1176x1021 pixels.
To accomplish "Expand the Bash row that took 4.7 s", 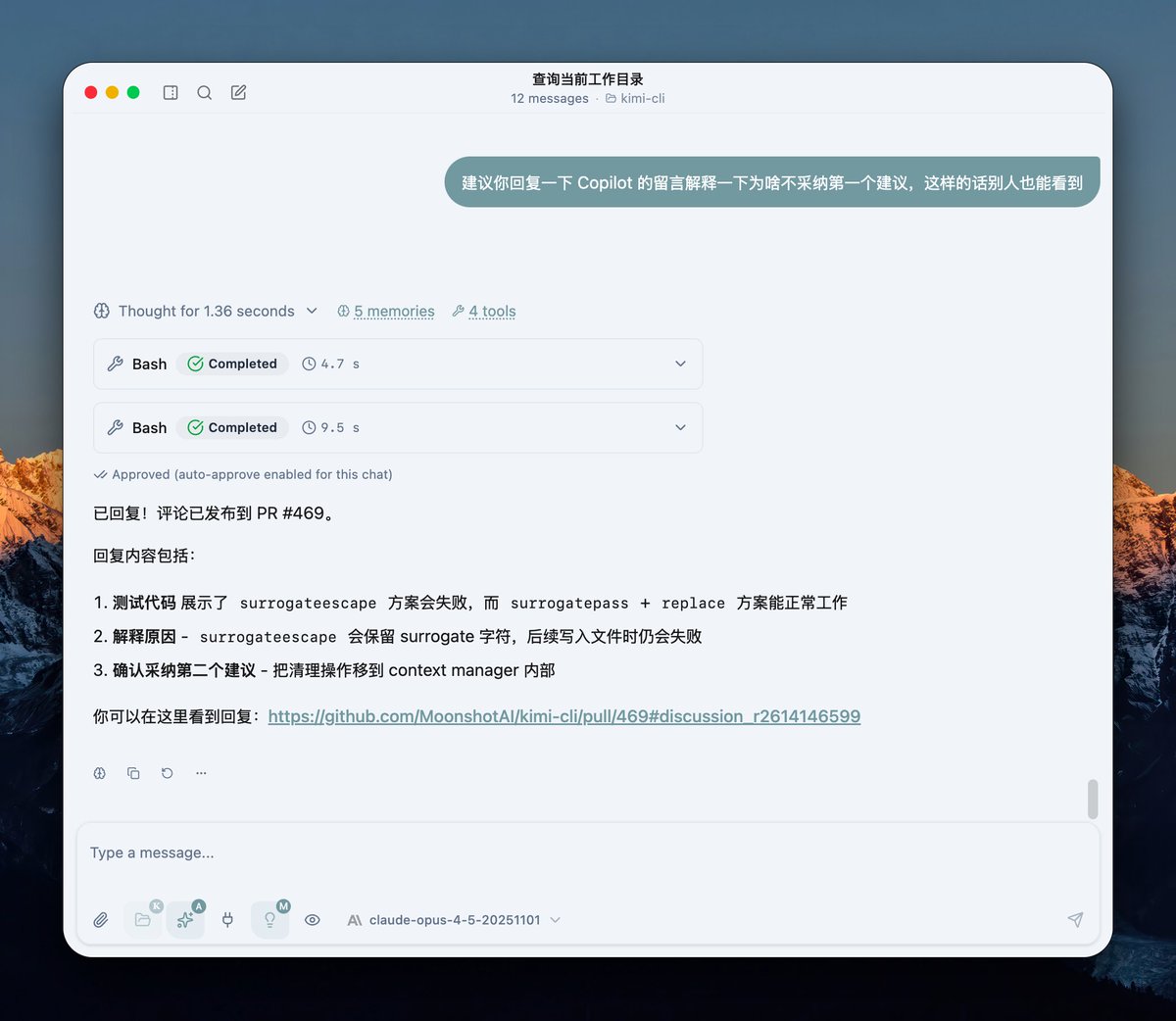I will (x=398, y=364).
